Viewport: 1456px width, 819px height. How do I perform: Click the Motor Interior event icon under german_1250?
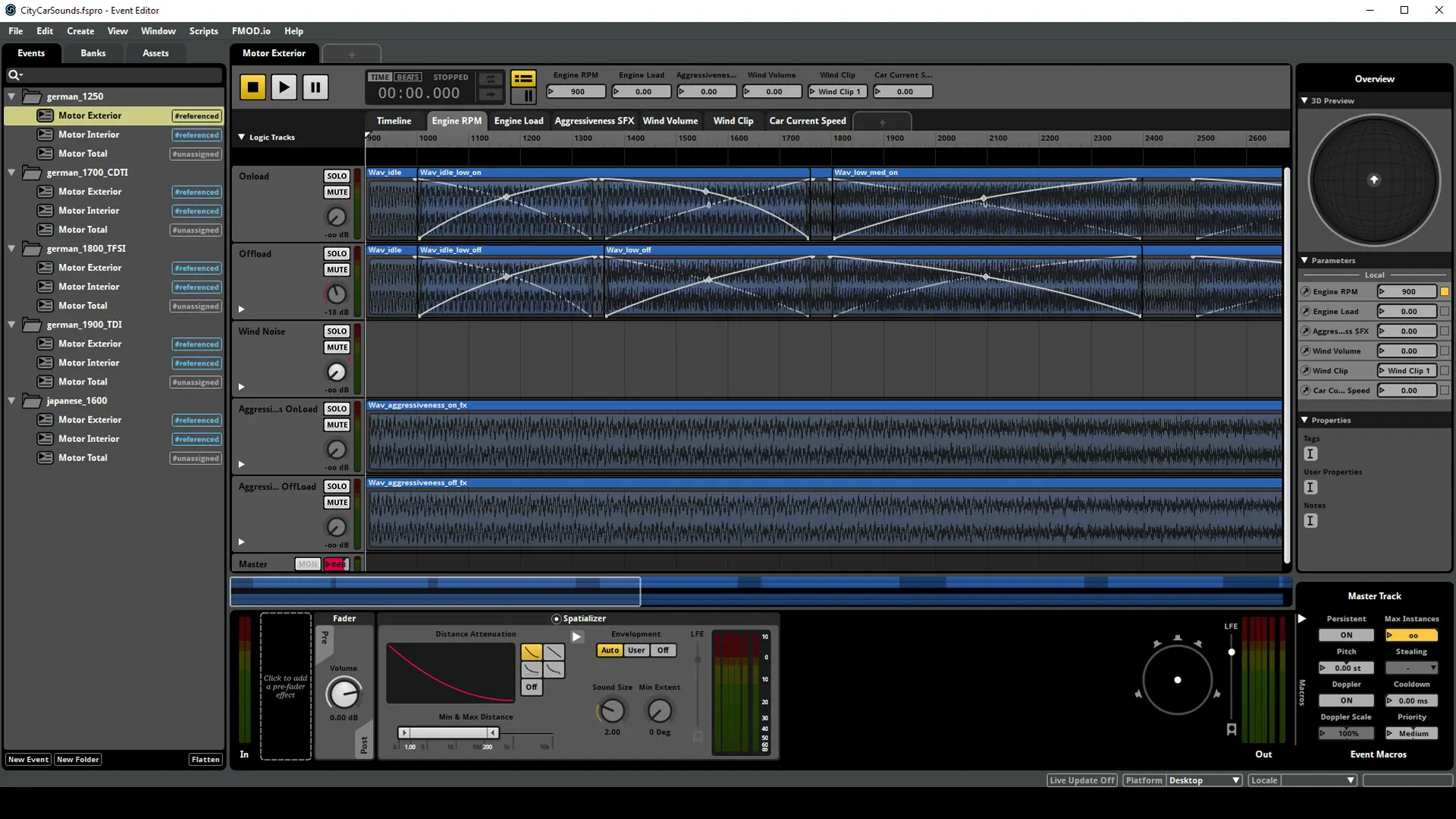click(45, 134)
